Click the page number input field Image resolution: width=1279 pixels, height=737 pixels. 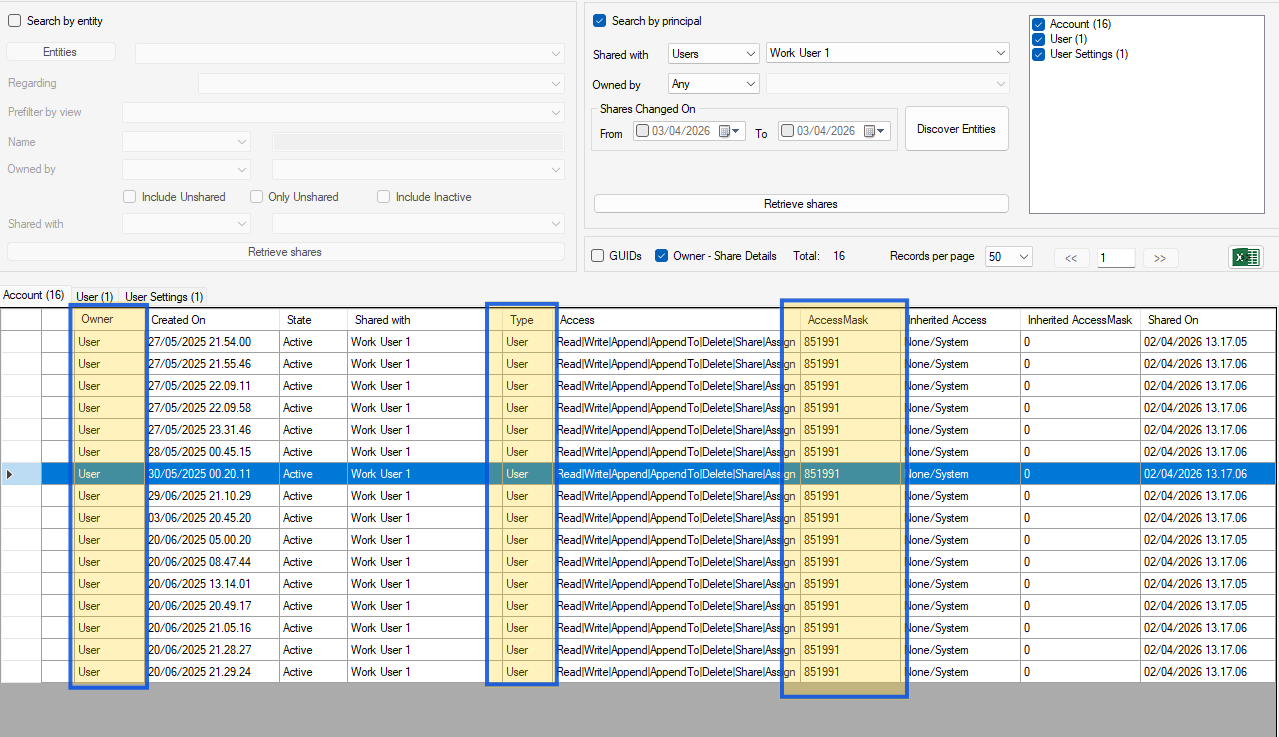(1115, 257)
